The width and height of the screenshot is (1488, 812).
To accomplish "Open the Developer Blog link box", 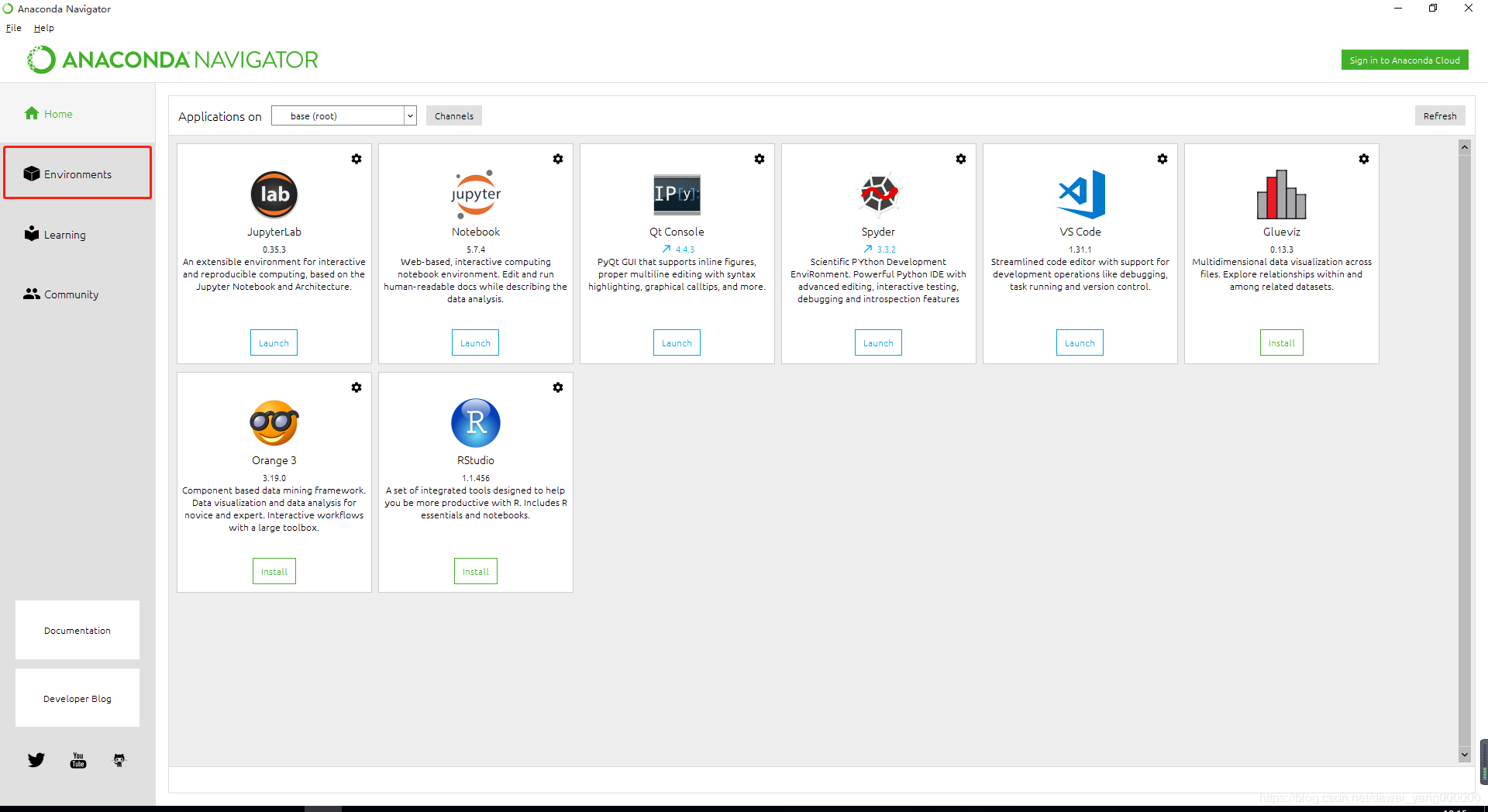I will pos(77,698).
